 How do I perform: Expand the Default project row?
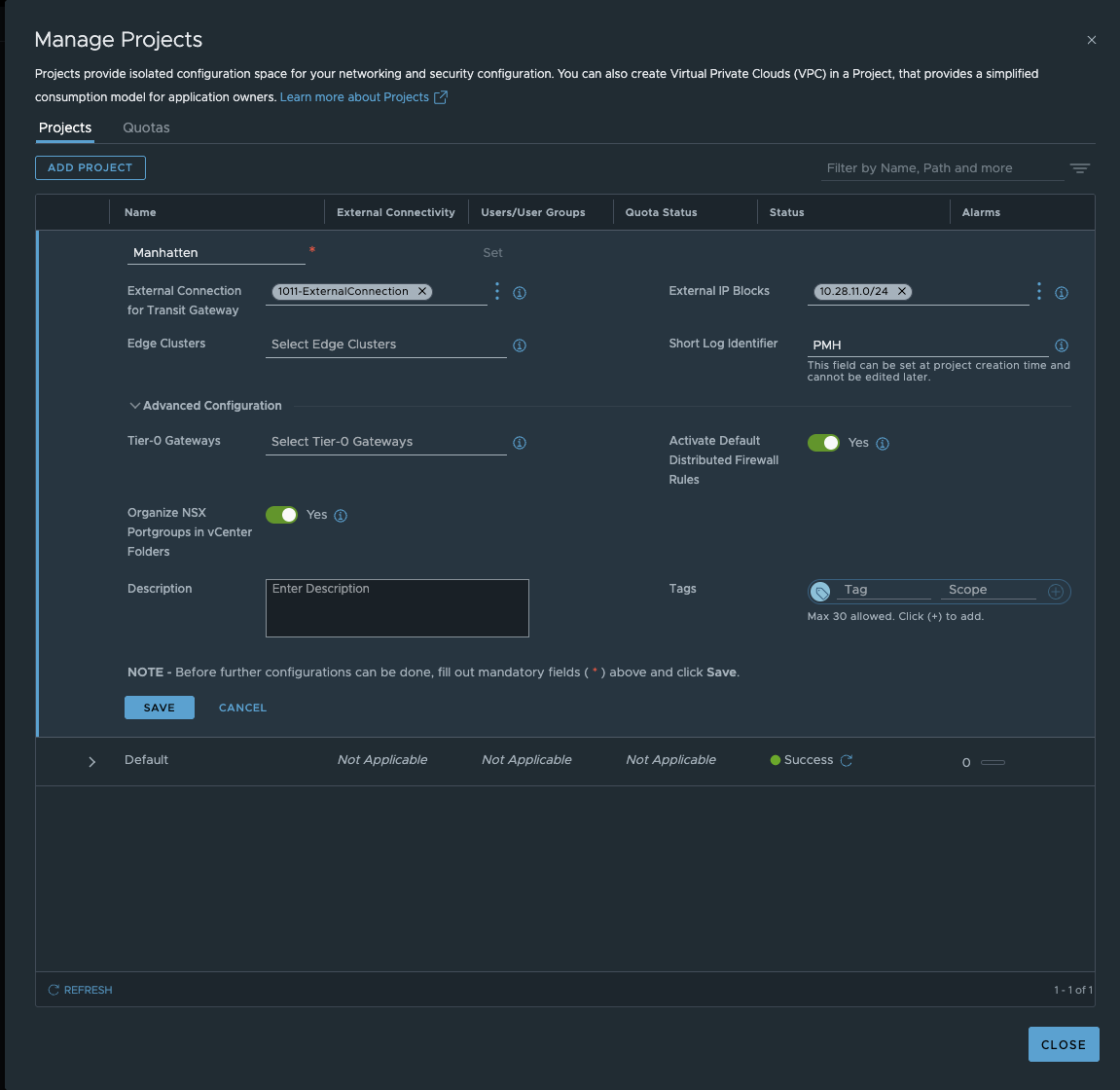[91, 761]
